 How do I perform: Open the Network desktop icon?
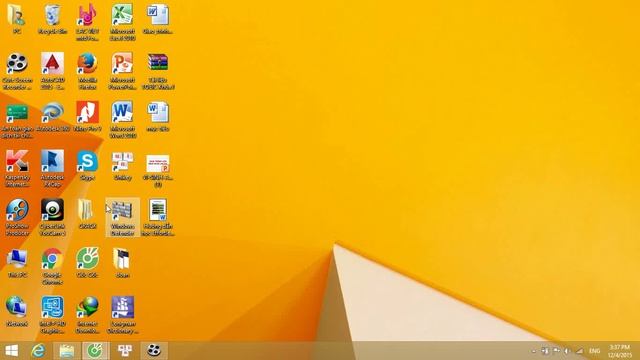click(17, 311)
